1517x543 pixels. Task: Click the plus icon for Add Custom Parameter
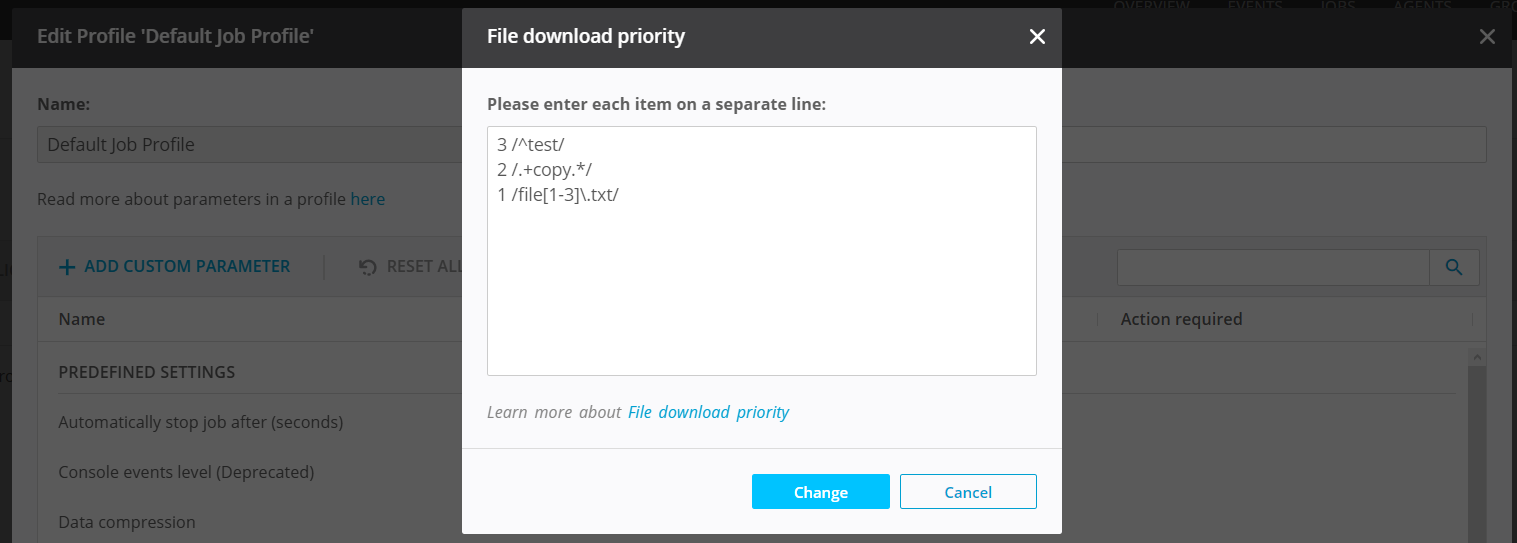[67, 267]
